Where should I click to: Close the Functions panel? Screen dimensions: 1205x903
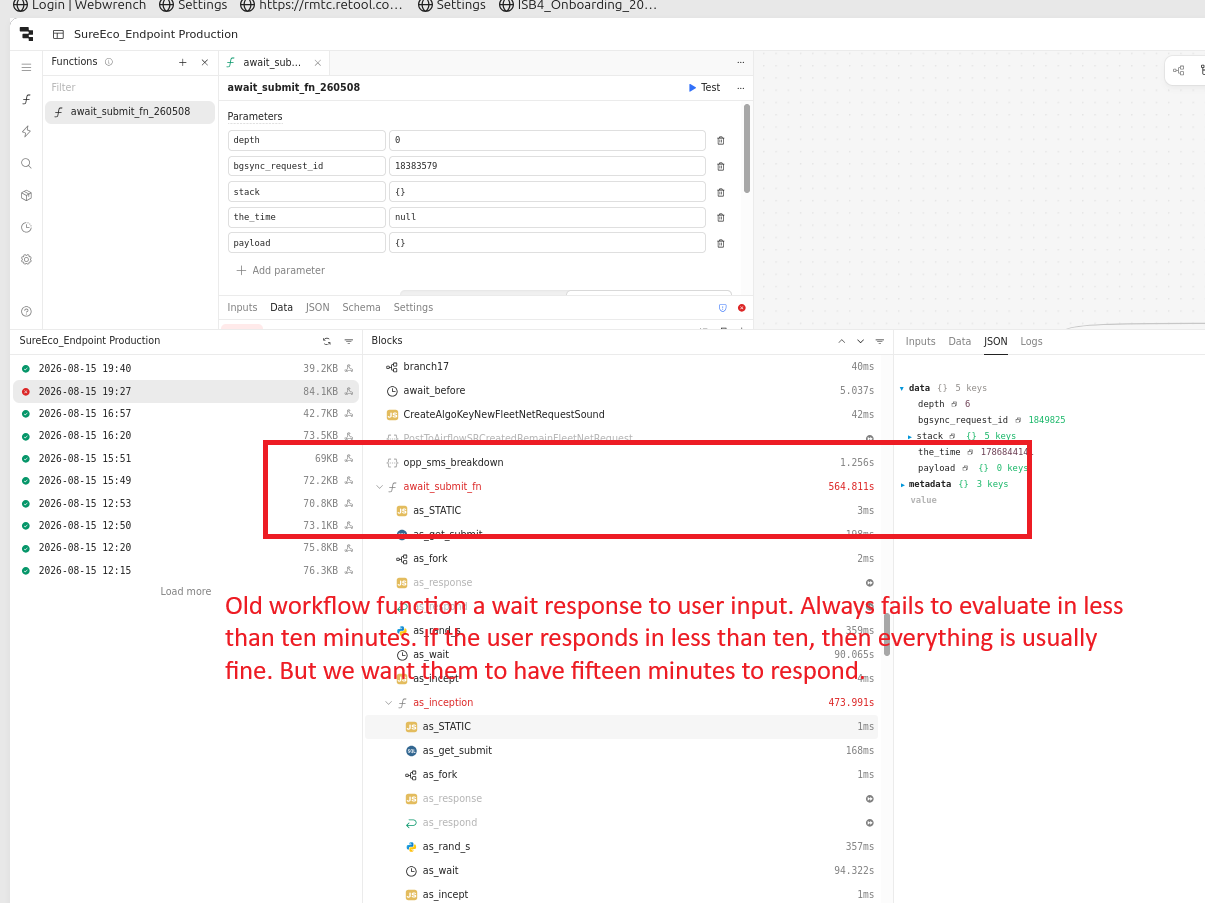[x=205, y=62]
